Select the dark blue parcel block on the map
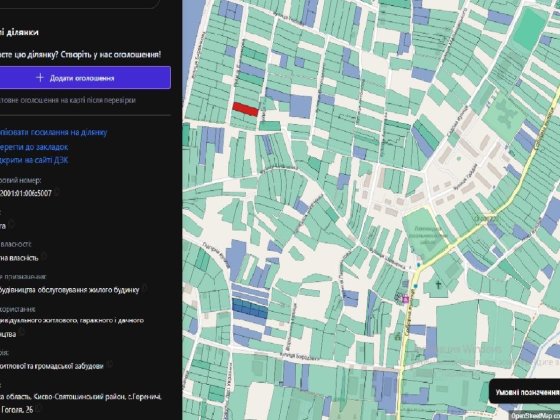This screenshot has width=560, height=420. [x=250, y=308]
